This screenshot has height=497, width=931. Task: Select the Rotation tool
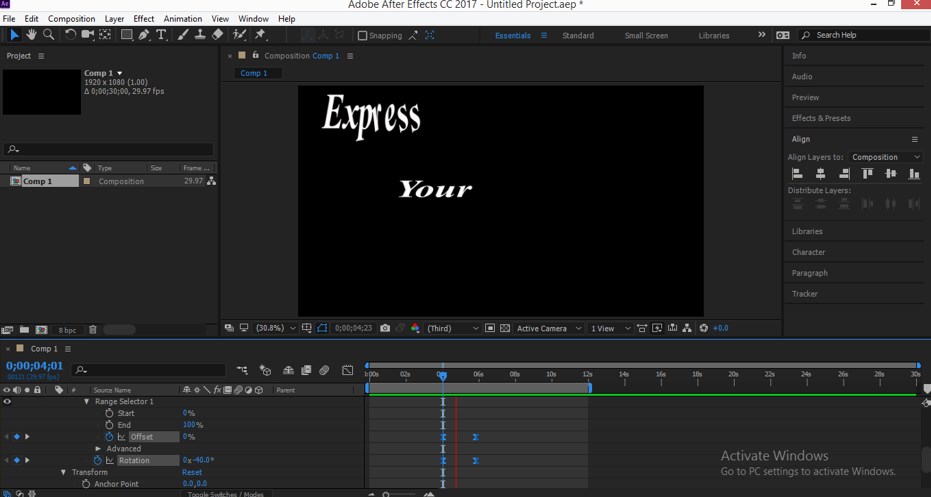[x=70, y=35]
